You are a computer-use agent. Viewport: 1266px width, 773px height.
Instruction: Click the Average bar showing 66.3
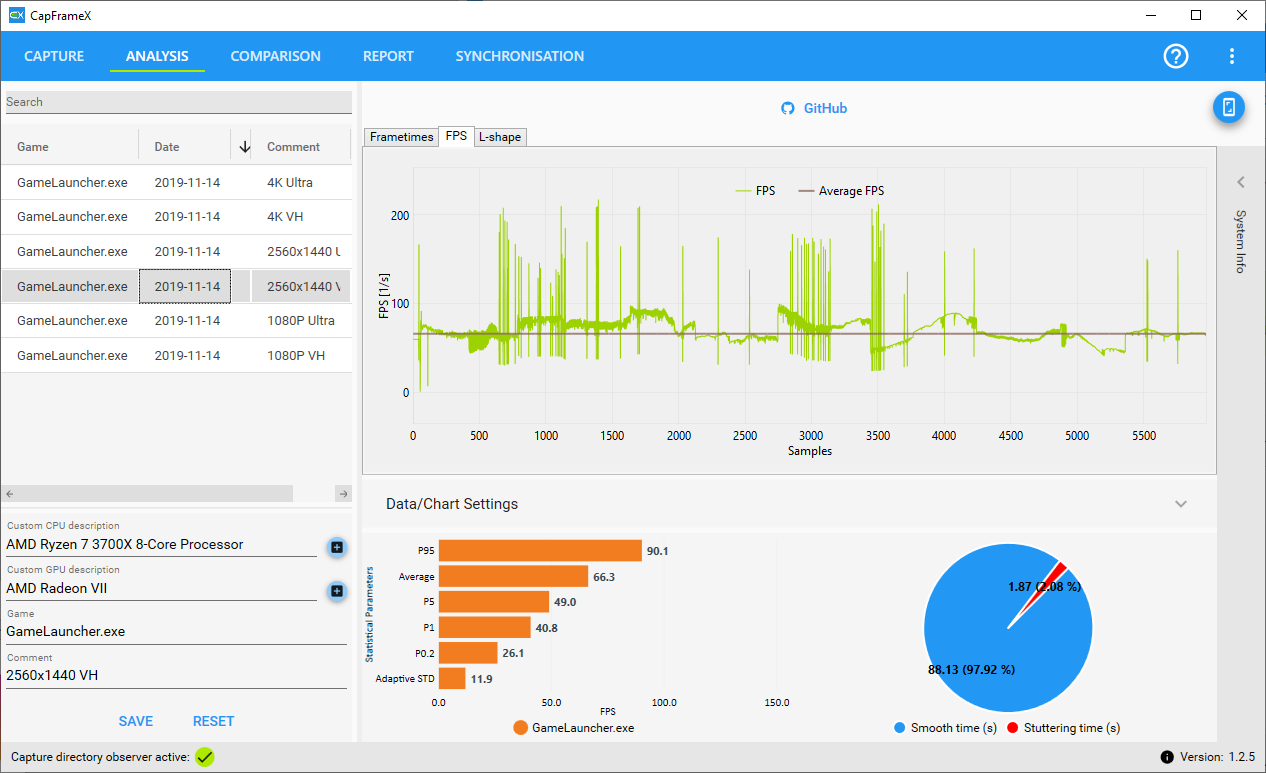pyautogui.click(x=513, y=576)
